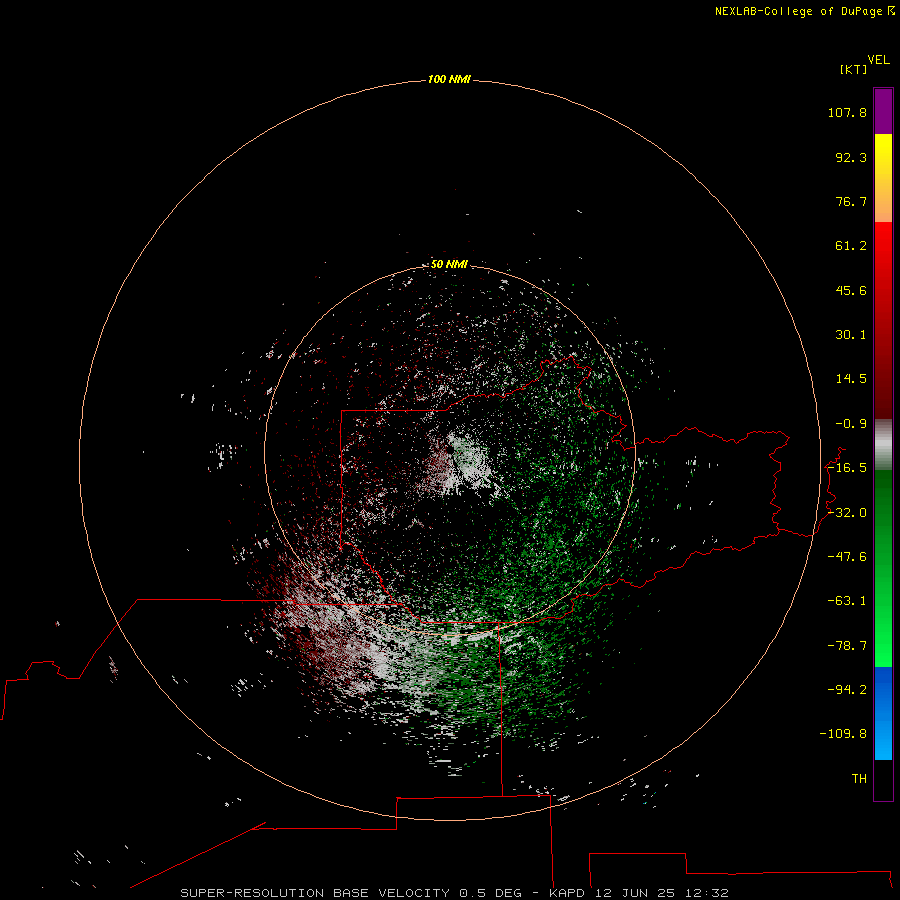900x900 pixels.
Task: Click the gray near-zero segment of color bar
Action: coord(883,444)
